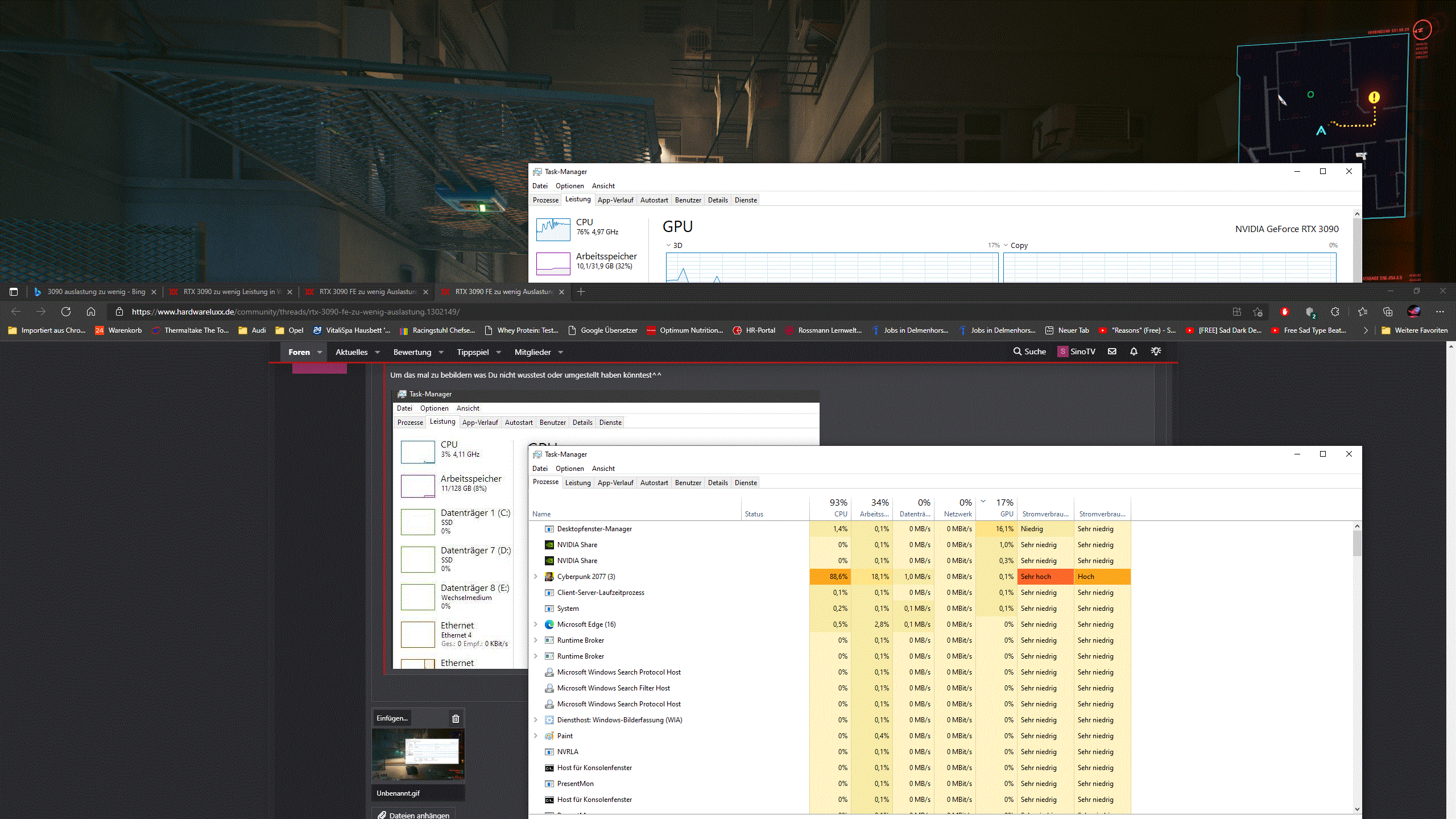Screen dimensions: 1456x819
Task: Open Weitere Favoriten bookmarks folder
Action: click(x=1414, y=330)
